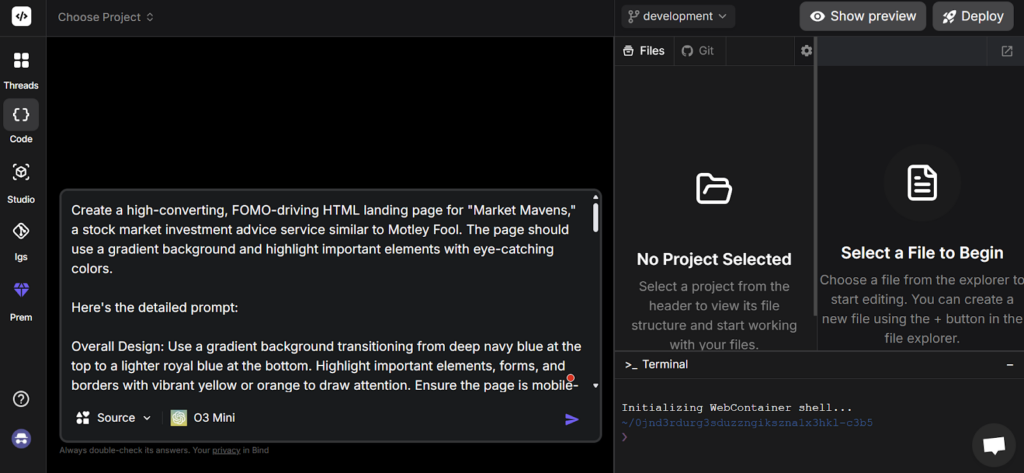This screenshot has width=1024, height=473.
Task: Open the help question mark icon
Action: point(21,399)
